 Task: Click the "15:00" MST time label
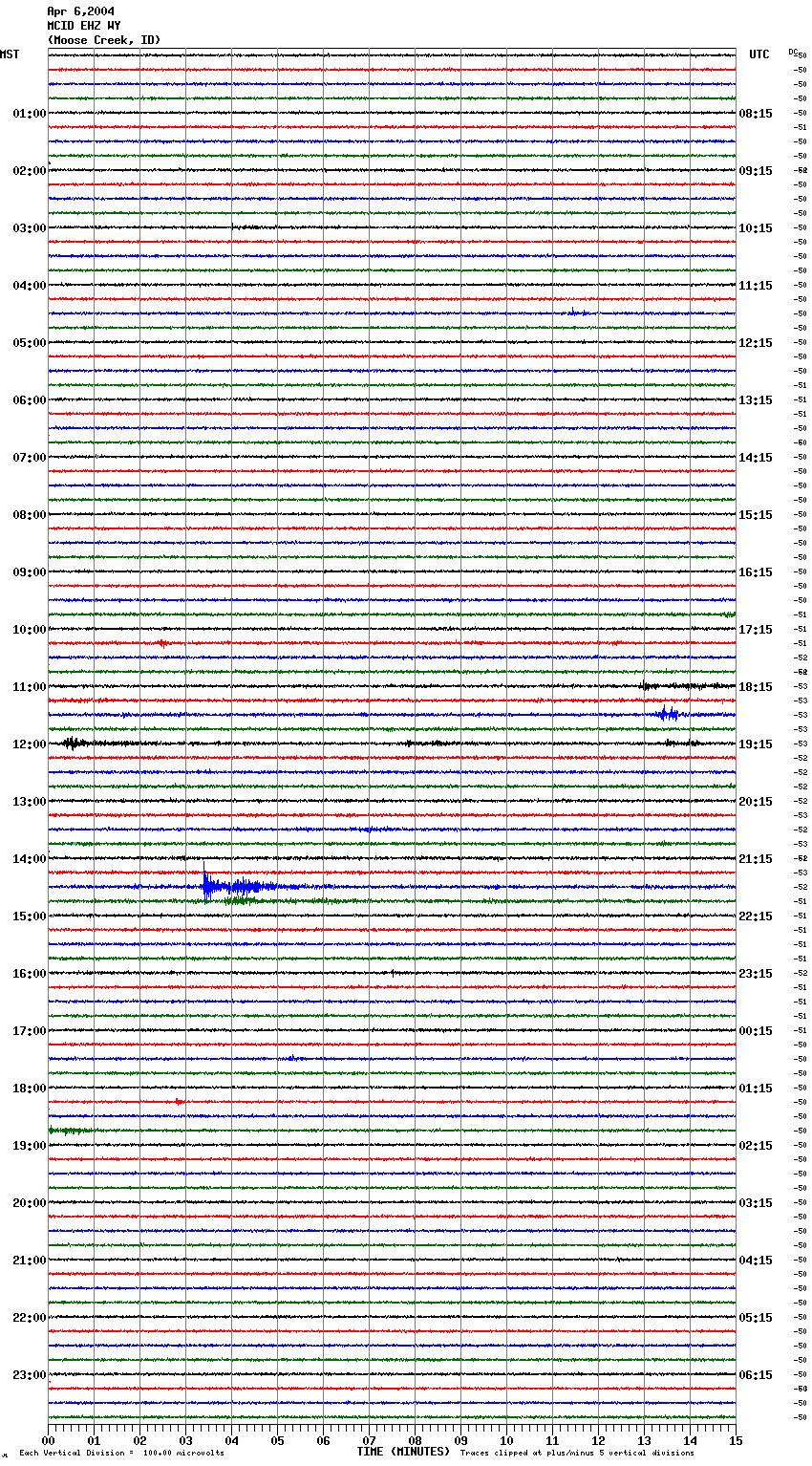tap(30, 916)
